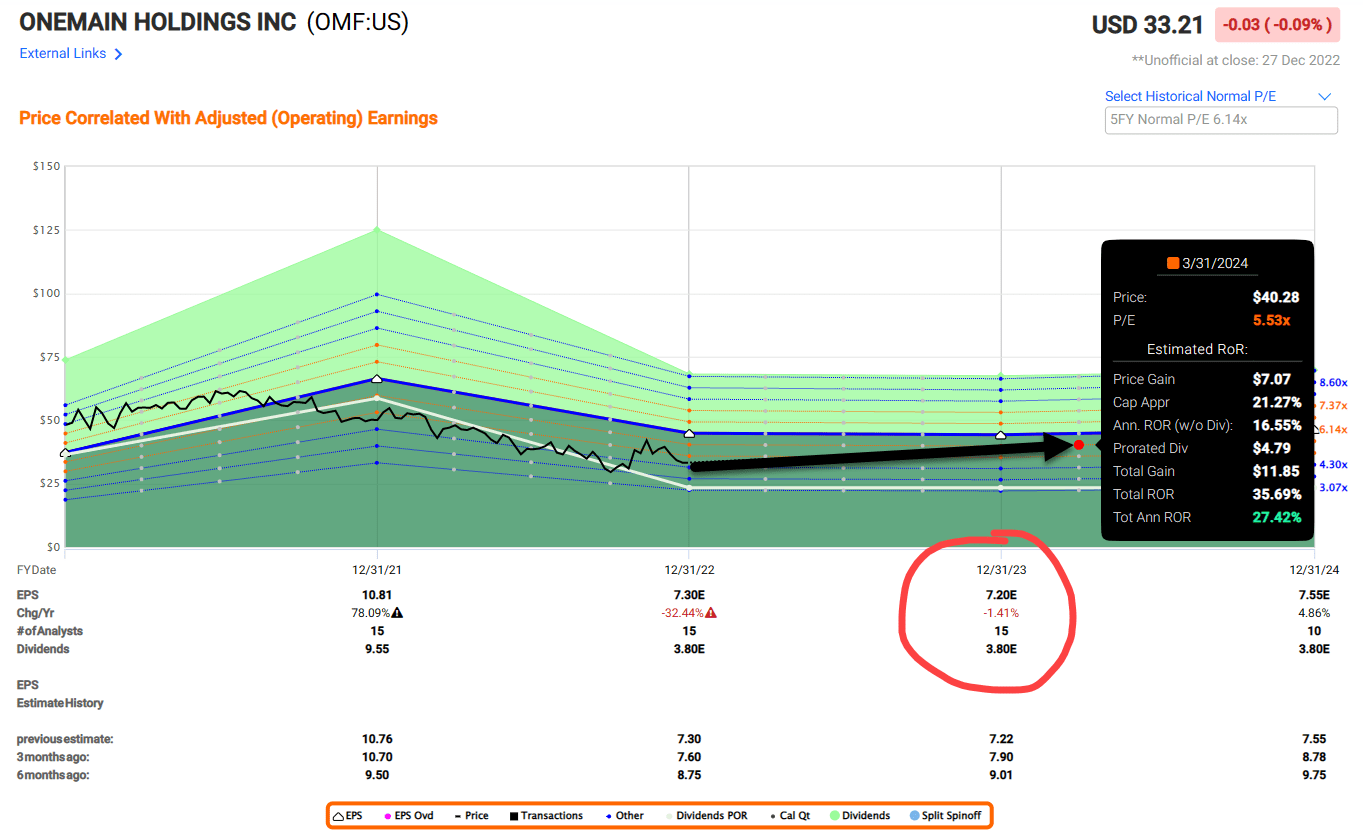
Task: Click the 6 months ago value 9.75
Action: click(1314, 775)
